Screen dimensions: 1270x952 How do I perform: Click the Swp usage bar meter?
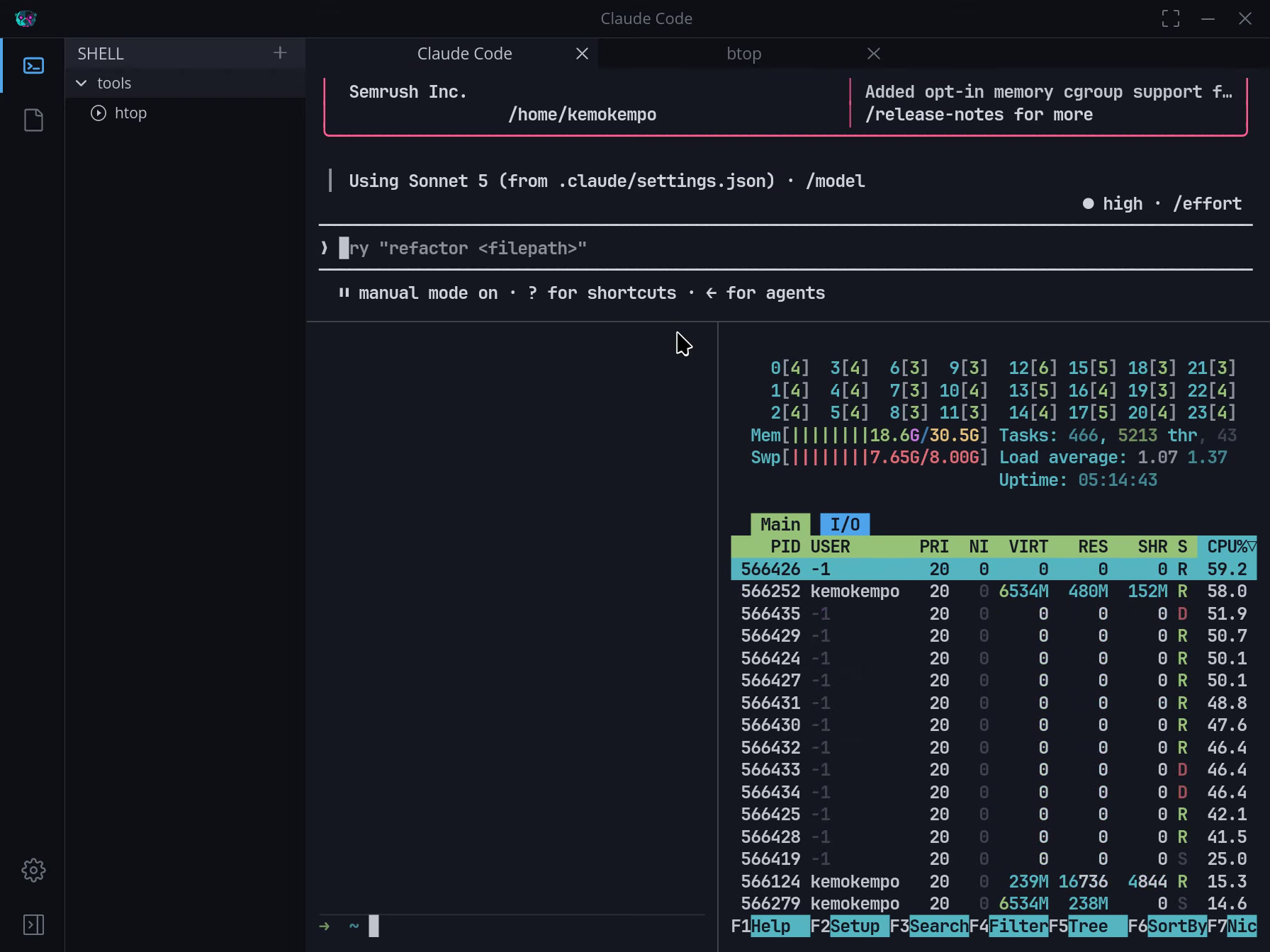[x=870, y=458]
